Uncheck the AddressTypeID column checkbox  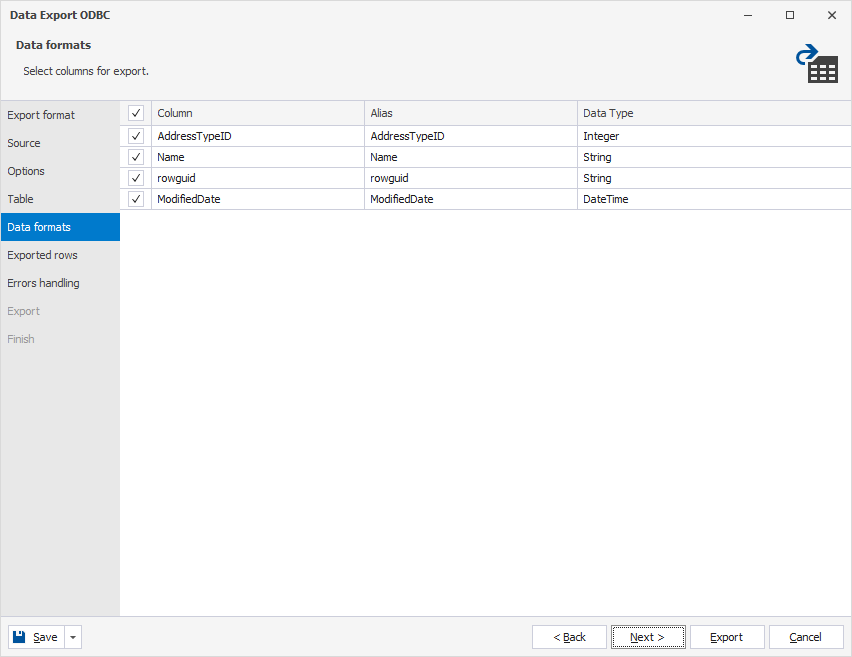(x=136, y=136)
